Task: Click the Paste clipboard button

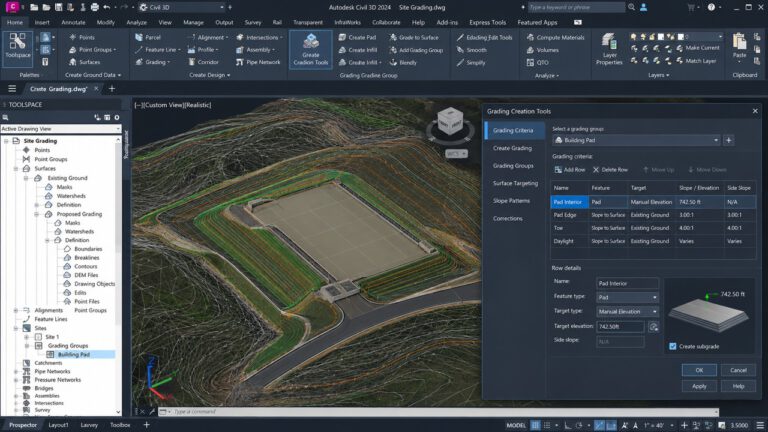Action: pyautogui.click(x=740, y=47)
